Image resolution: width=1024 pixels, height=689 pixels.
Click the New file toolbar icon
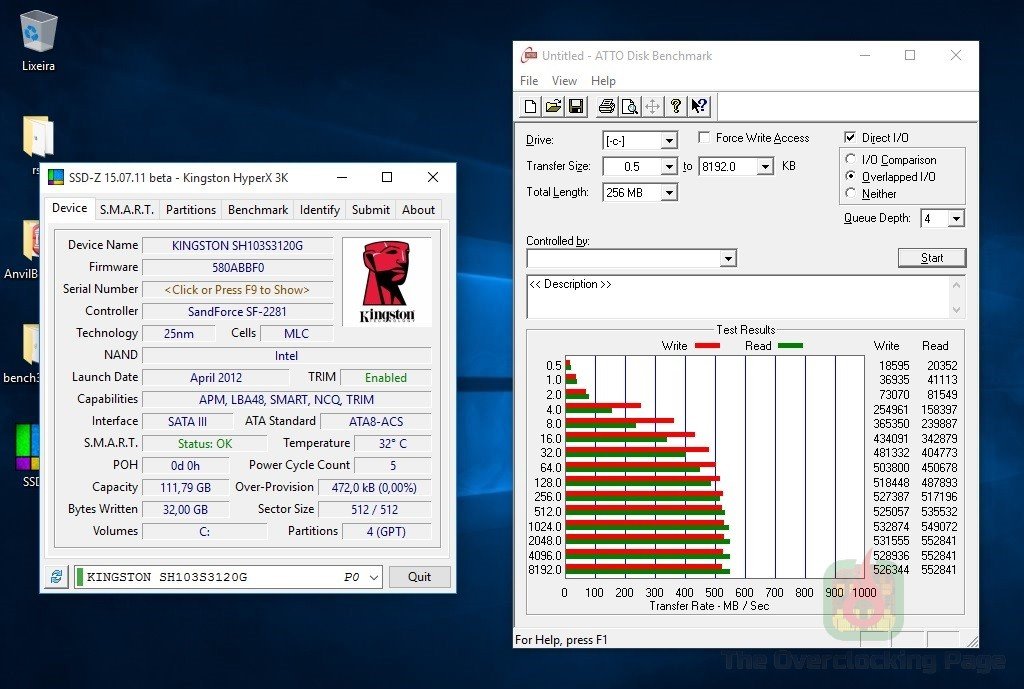pyautogui.click(x=530, y=107)
